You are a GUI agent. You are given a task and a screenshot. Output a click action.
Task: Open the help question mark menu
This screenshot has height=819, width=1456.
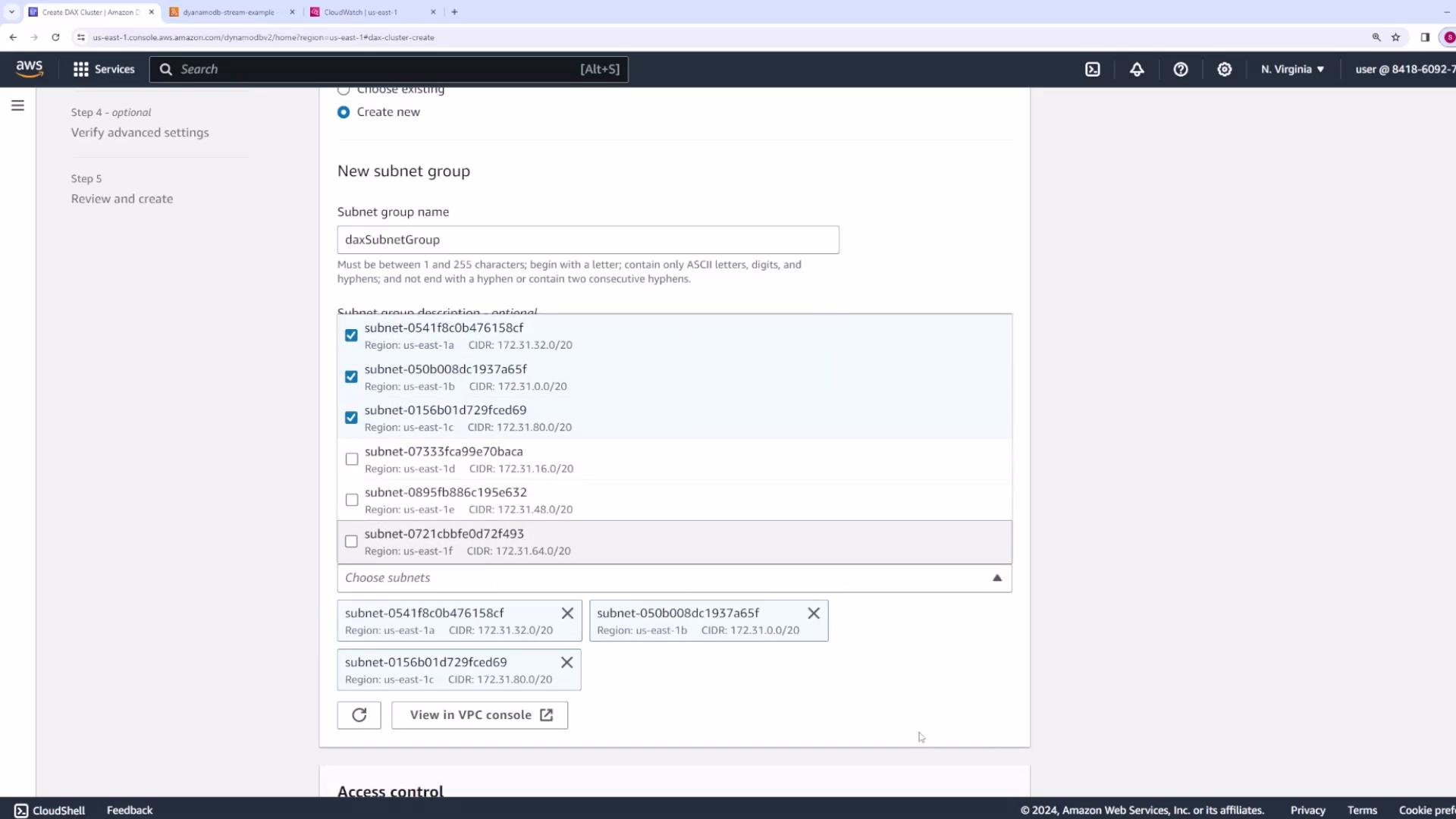[1181, 69]
